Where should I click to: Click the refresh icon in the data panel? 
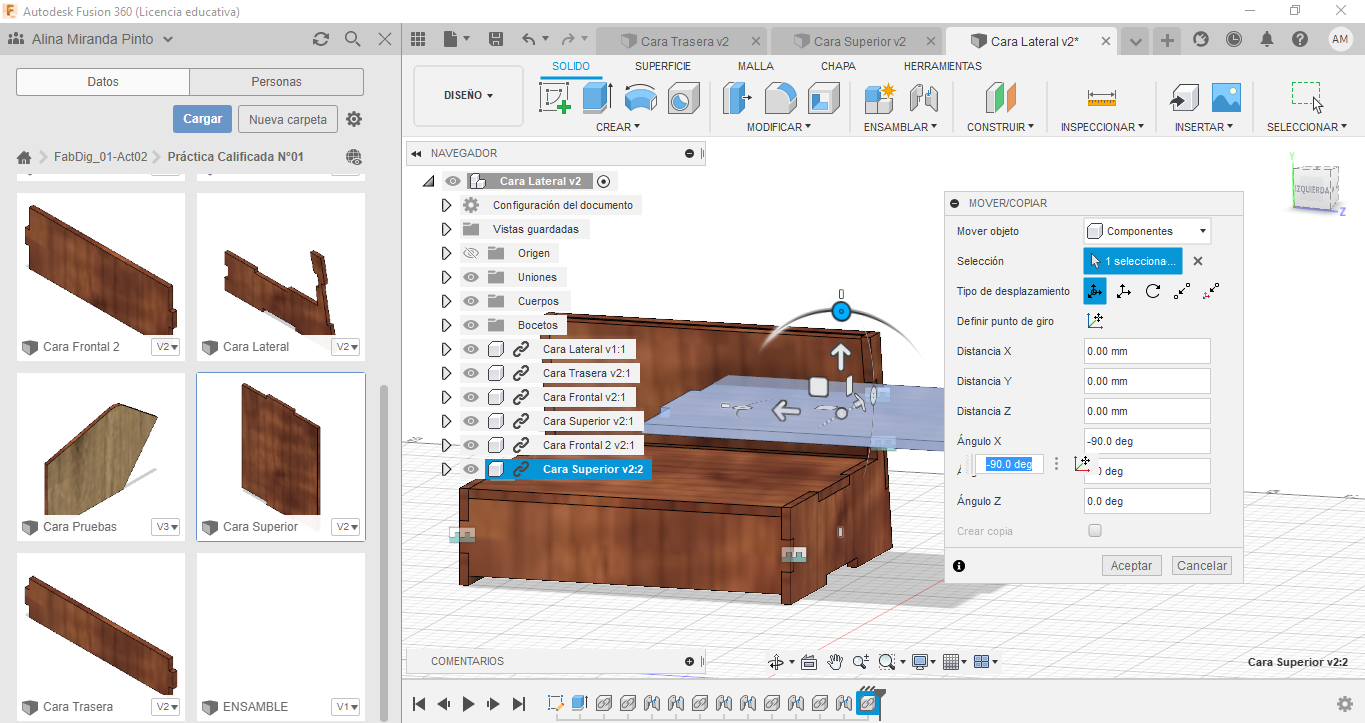(321, 39)
